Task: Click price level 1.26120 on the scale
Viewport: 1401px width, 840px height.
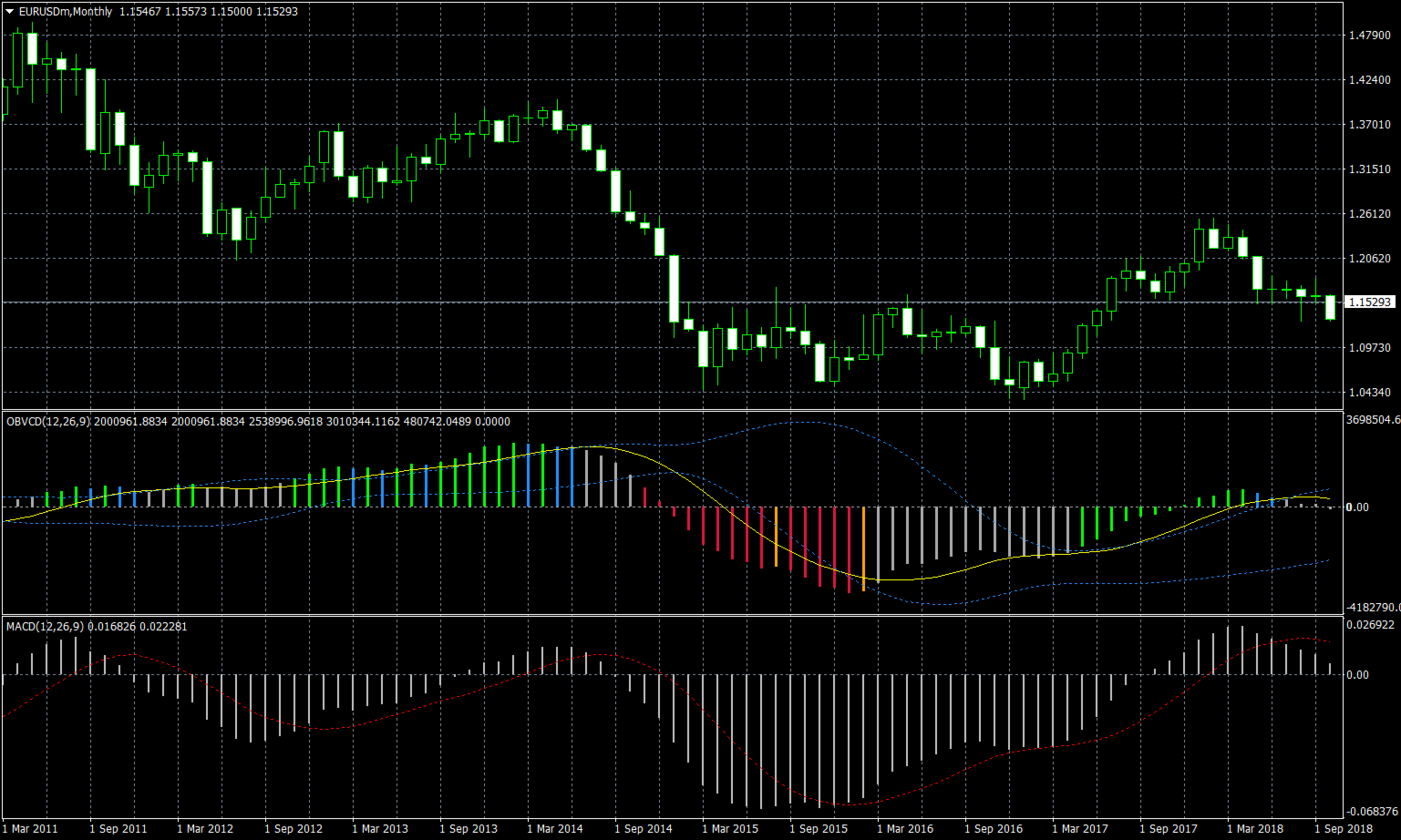Action: click(x=1370, y=214)
